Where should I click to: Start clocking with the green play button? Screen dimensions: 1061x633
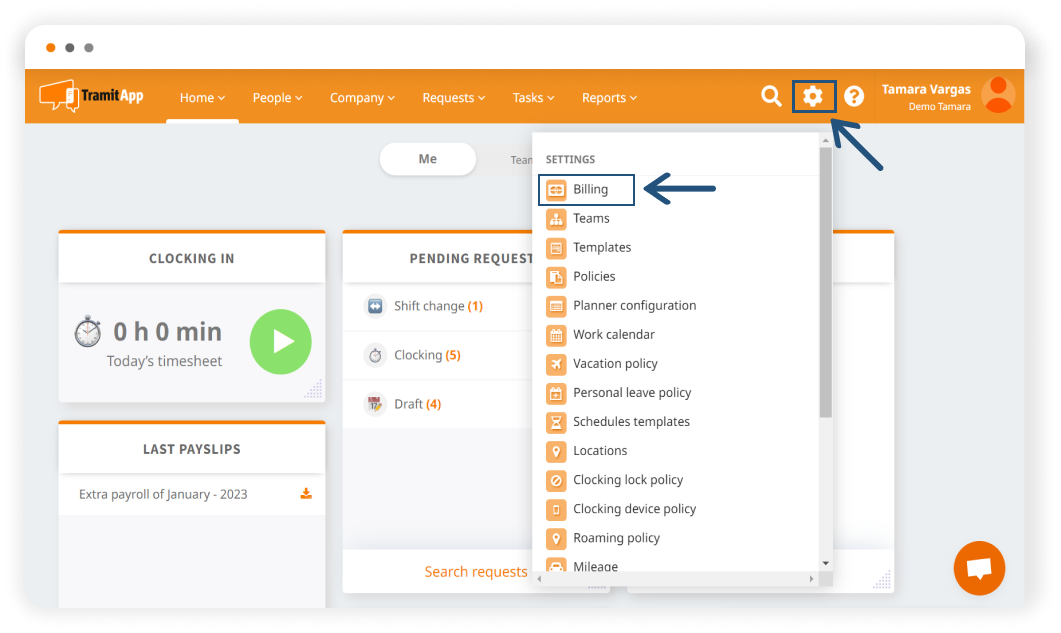(x=281, y=342)
